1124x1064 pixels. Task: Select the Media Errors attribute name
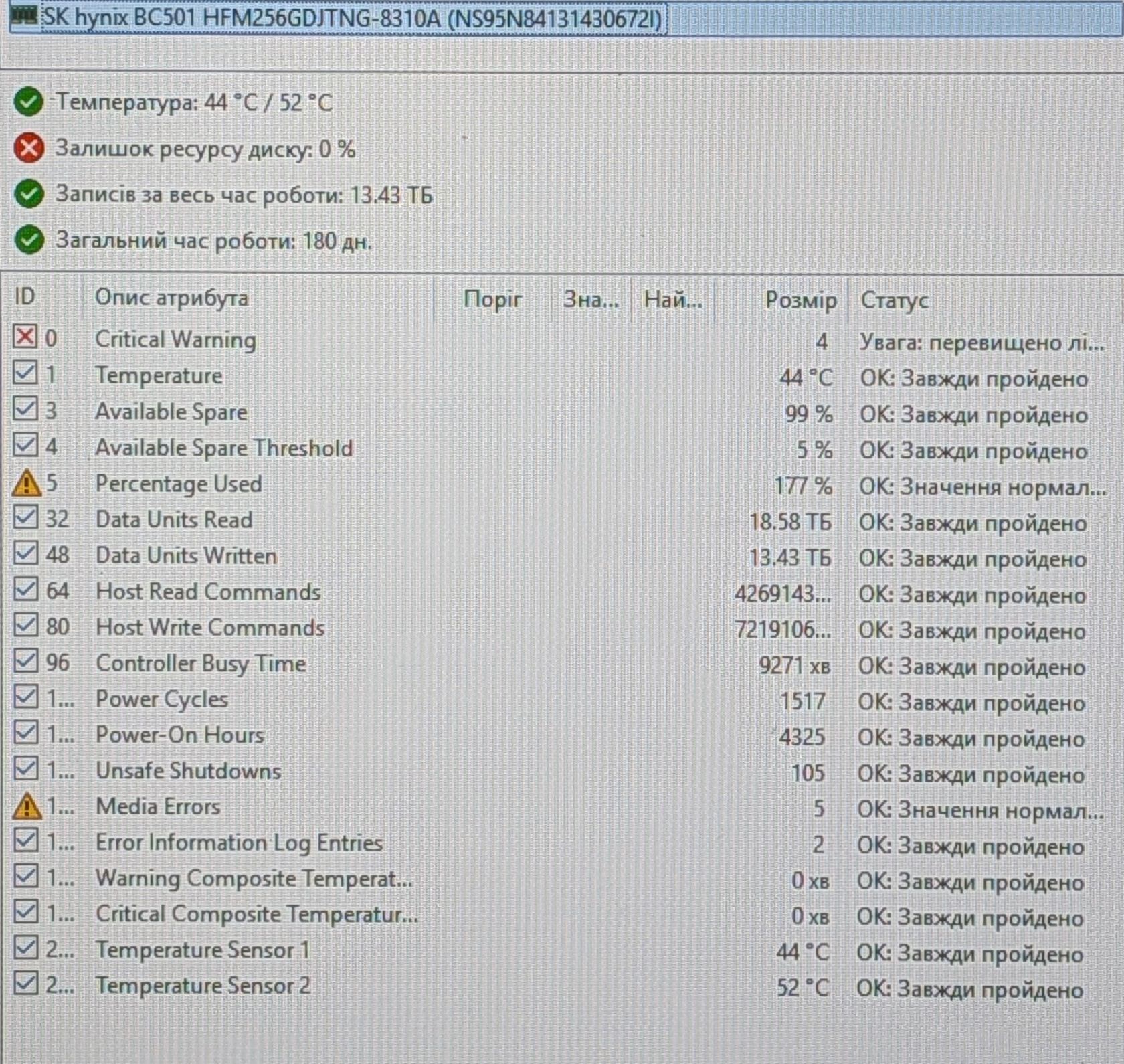click(x=158, y=806)
